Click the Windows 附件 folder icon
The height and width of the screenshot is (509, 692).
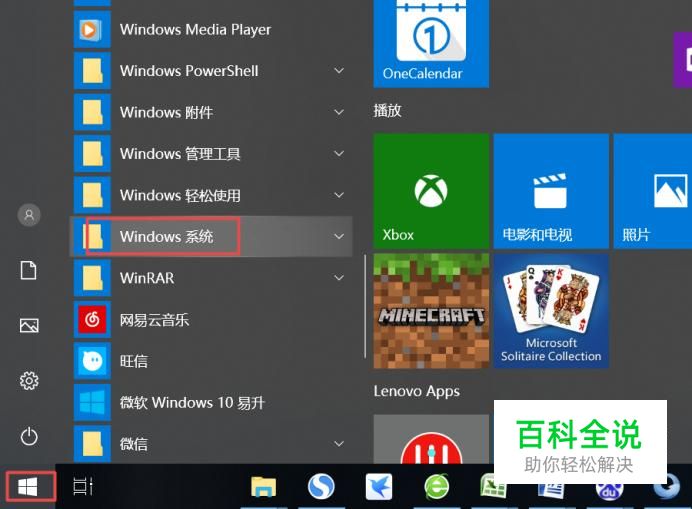[x=92, y=112]
